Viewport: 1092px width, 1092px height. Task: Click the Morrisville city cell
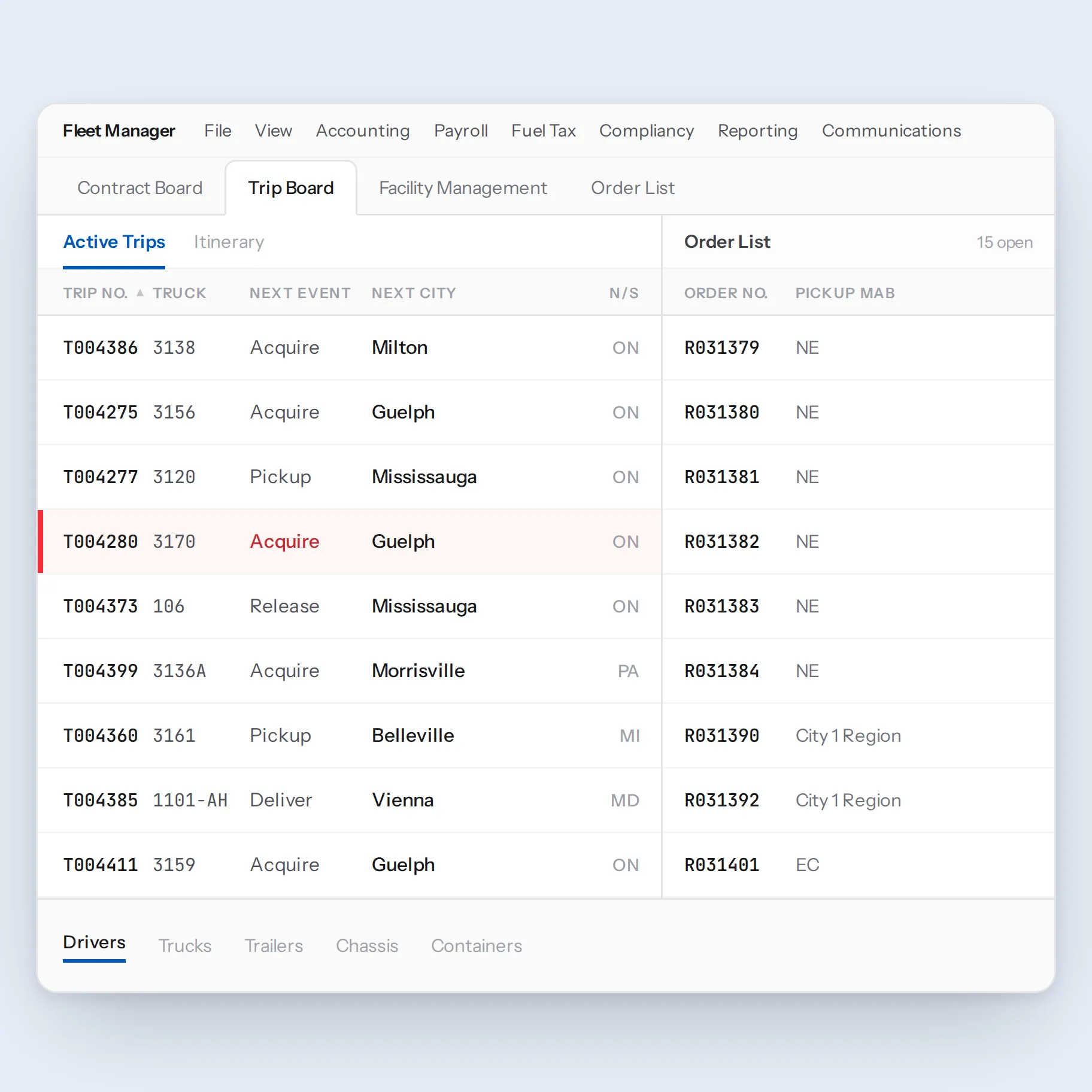click(x=418, y=671)
